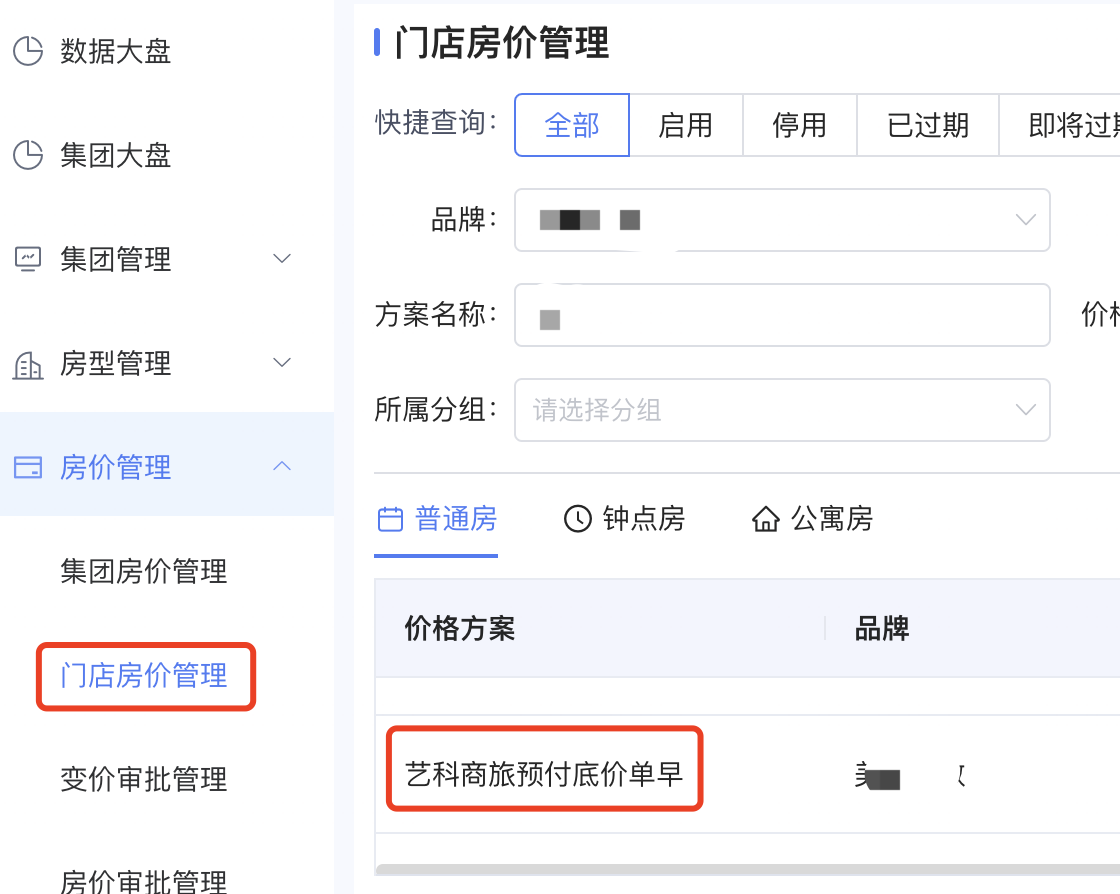Go to 变价审批管理 submenu item
The height and width of the screenshot is (894, 1120).
(x=144, y=779)
